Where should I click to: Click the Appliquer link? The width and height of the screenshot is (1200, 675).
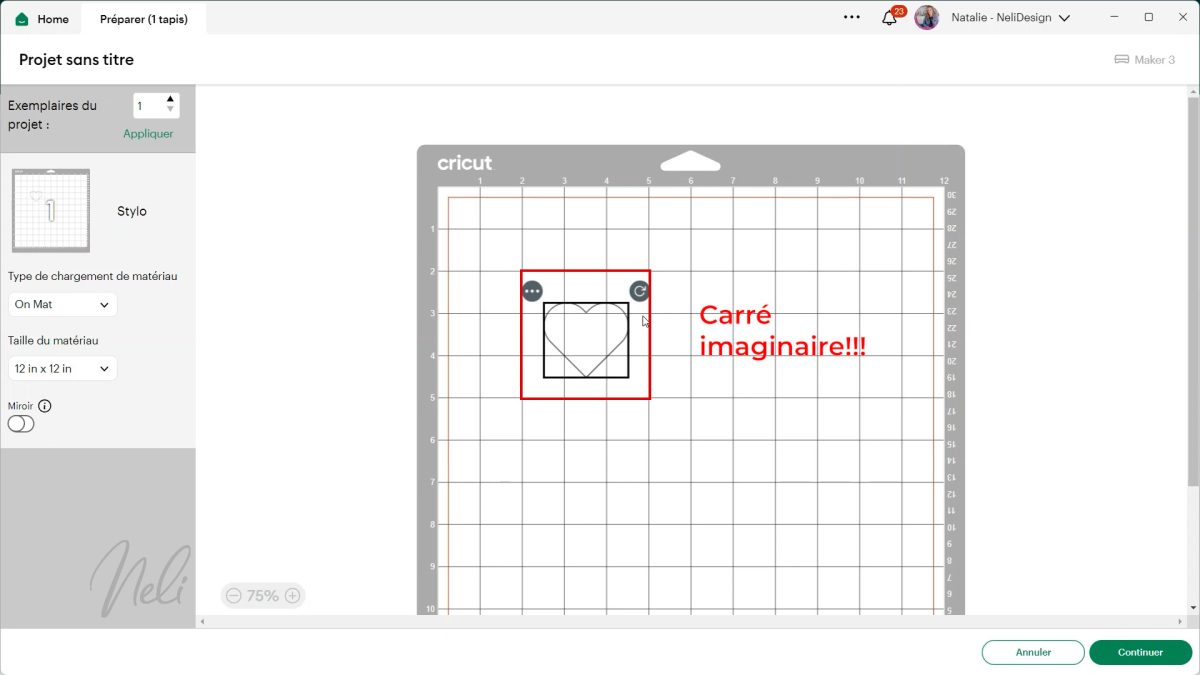coord(148,133)
